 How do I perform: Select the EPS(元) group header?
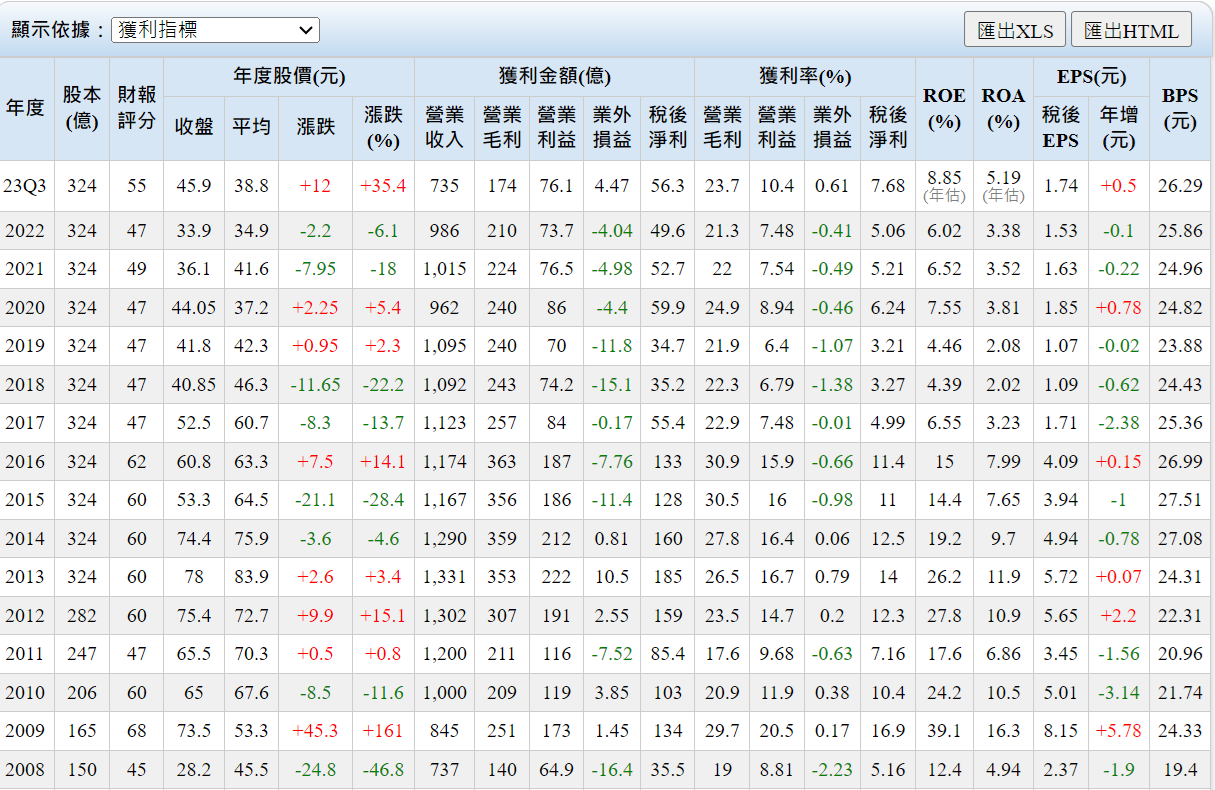coord(1091,76)
